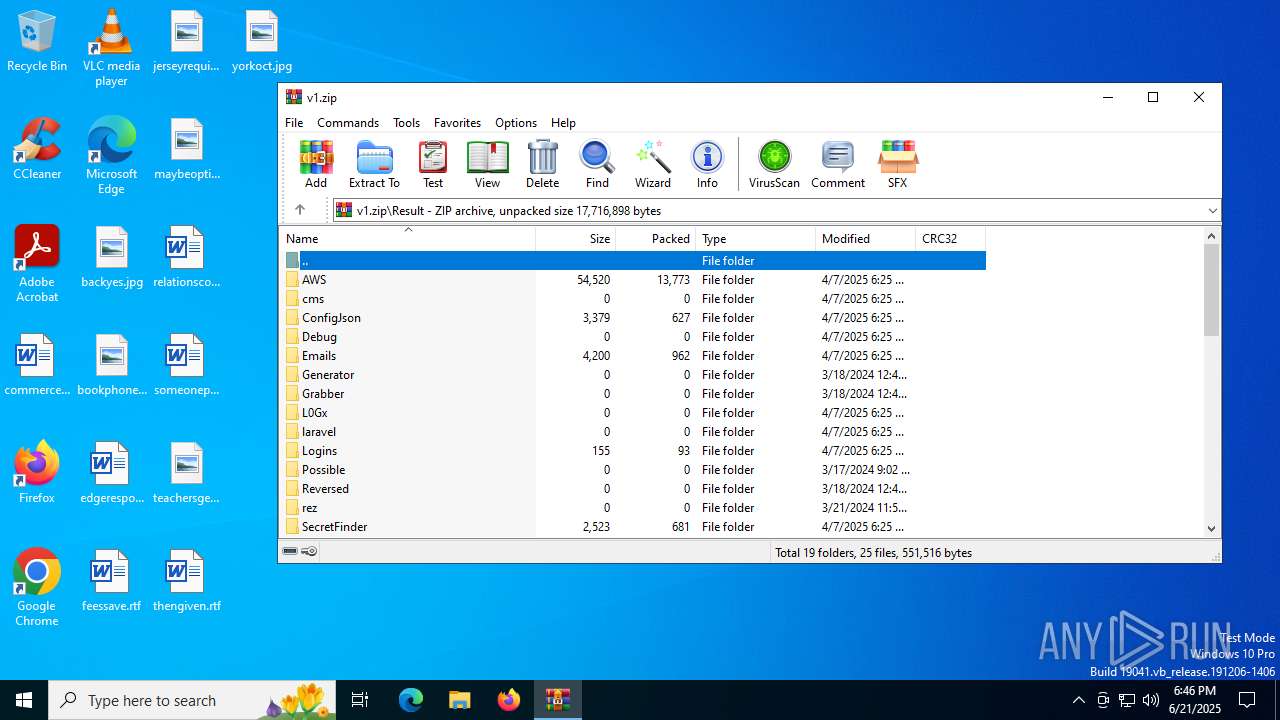The width and height of the screenshot is (1280, 720).
Task: Select the Emails folder row
Action: point(633,356)
